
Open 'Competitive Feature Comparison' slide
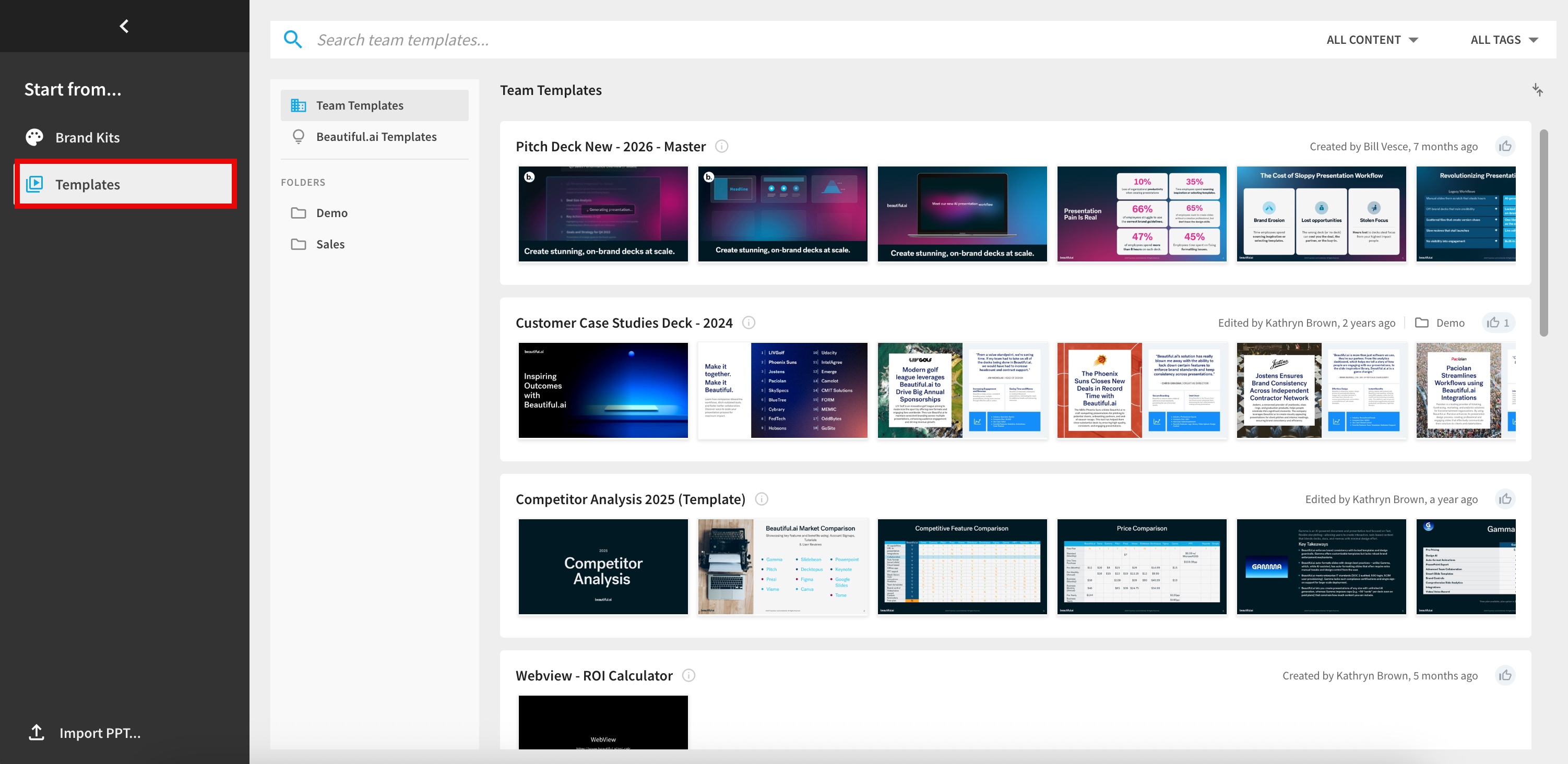point(962,567)
